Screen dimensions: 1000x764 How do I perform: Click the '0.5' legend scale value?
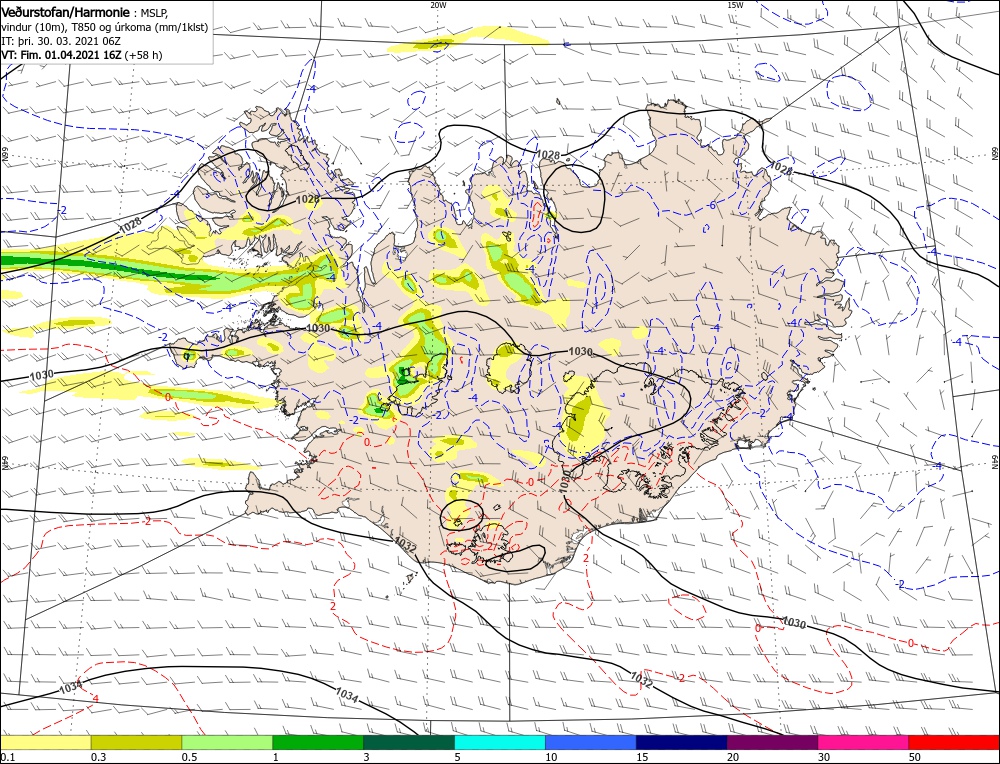[x=189, y=757]
